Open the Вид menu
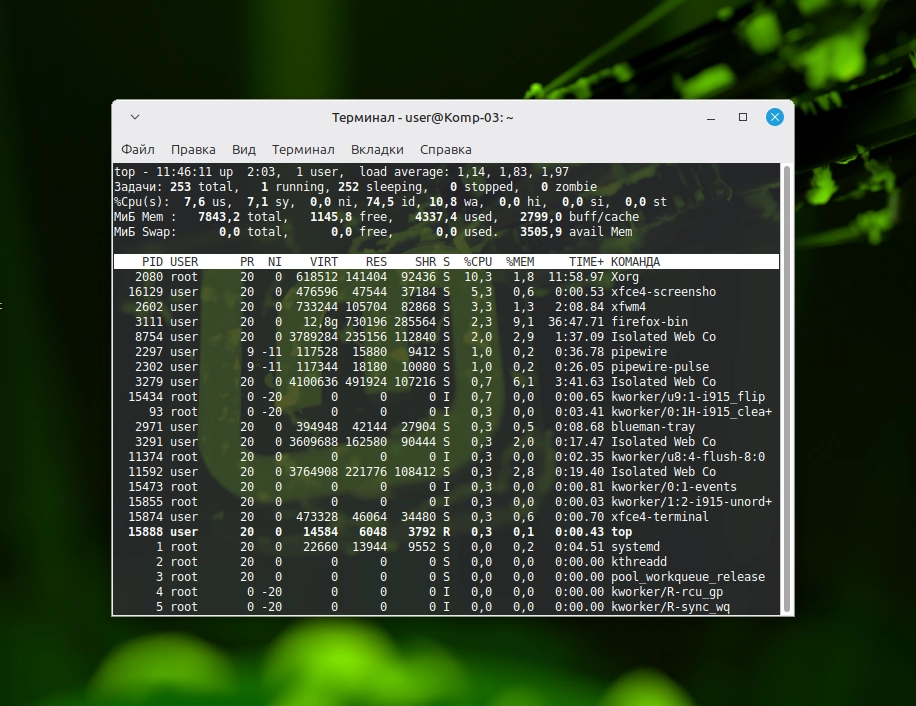916x706 pixels. (244, 149)
